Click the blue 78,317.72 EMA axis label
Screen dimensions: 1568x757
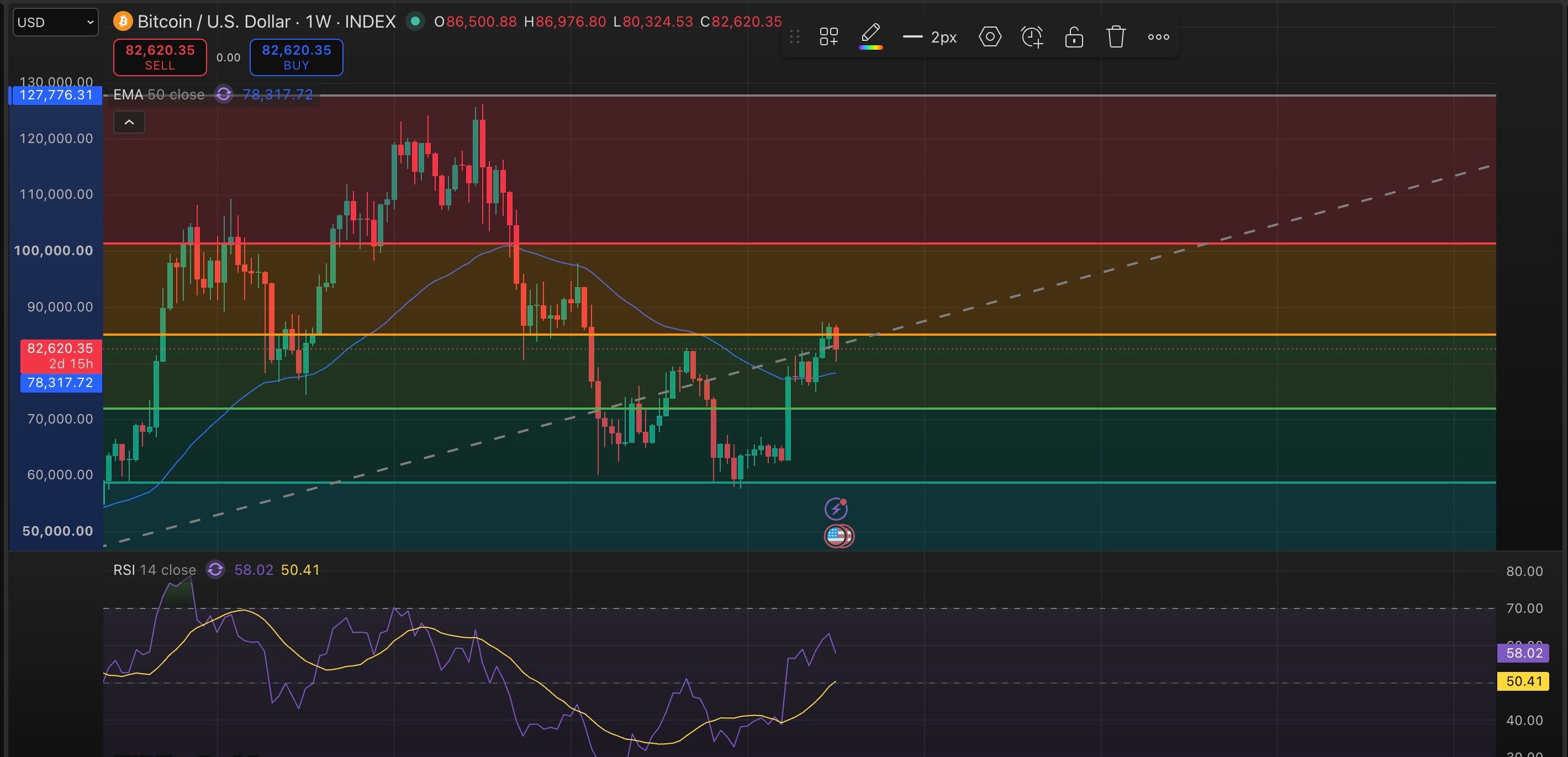coord(61,383)
